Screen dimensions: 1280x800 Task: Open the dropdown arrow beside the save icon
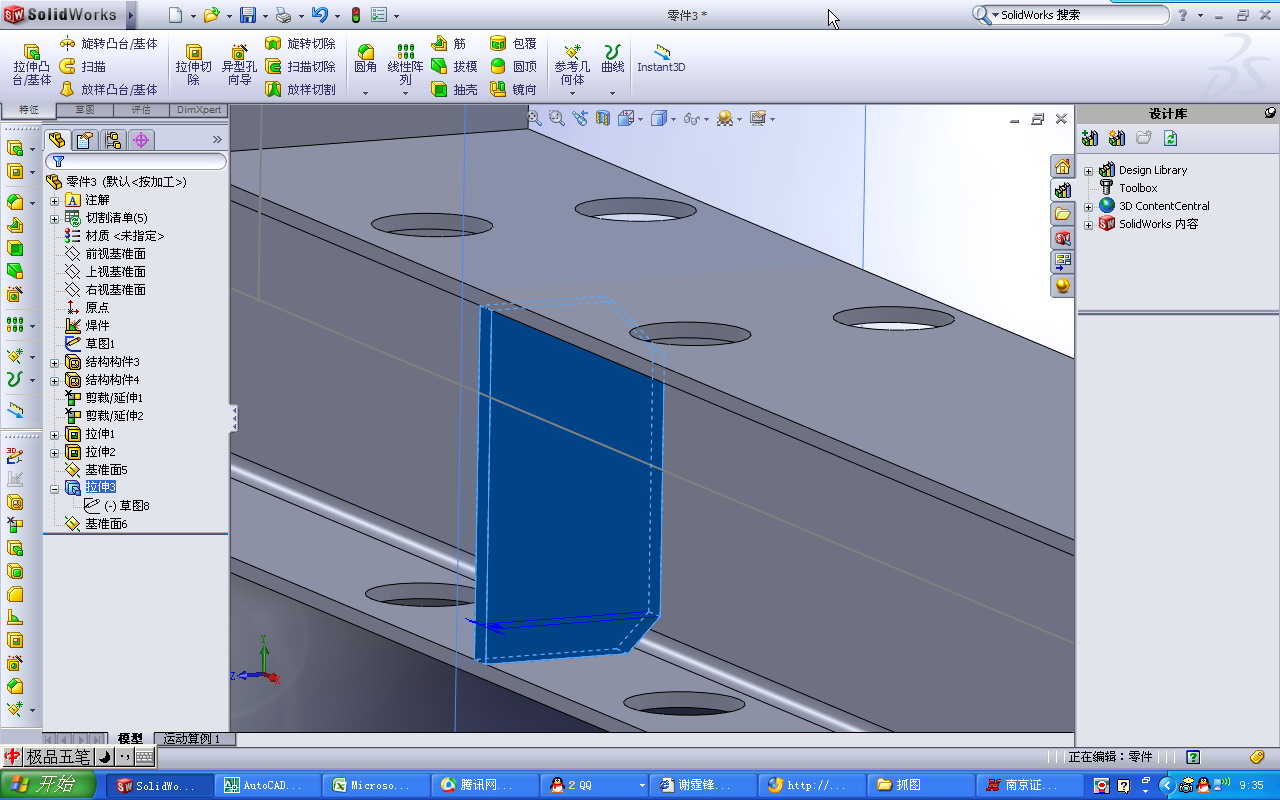pos(265,16)
